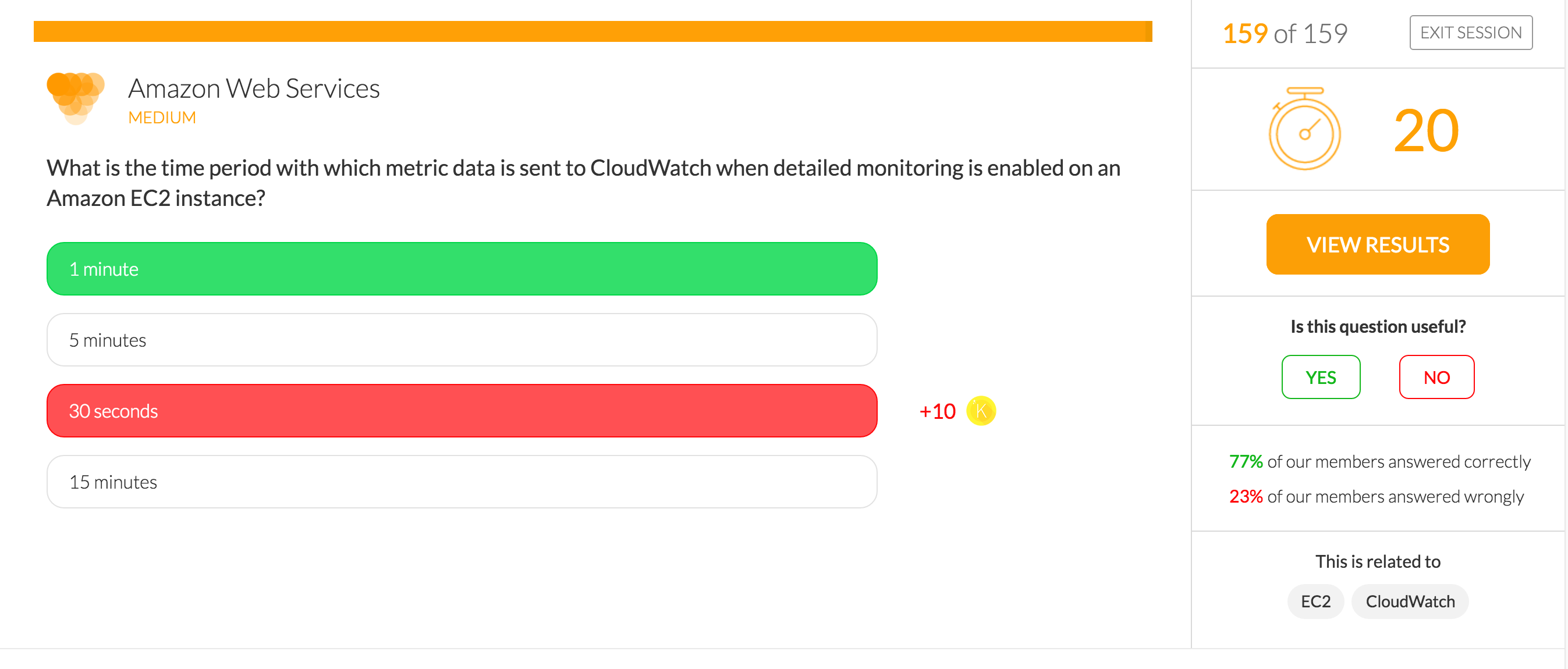
Task: Open the View Results page
Action: point(1378,244)
